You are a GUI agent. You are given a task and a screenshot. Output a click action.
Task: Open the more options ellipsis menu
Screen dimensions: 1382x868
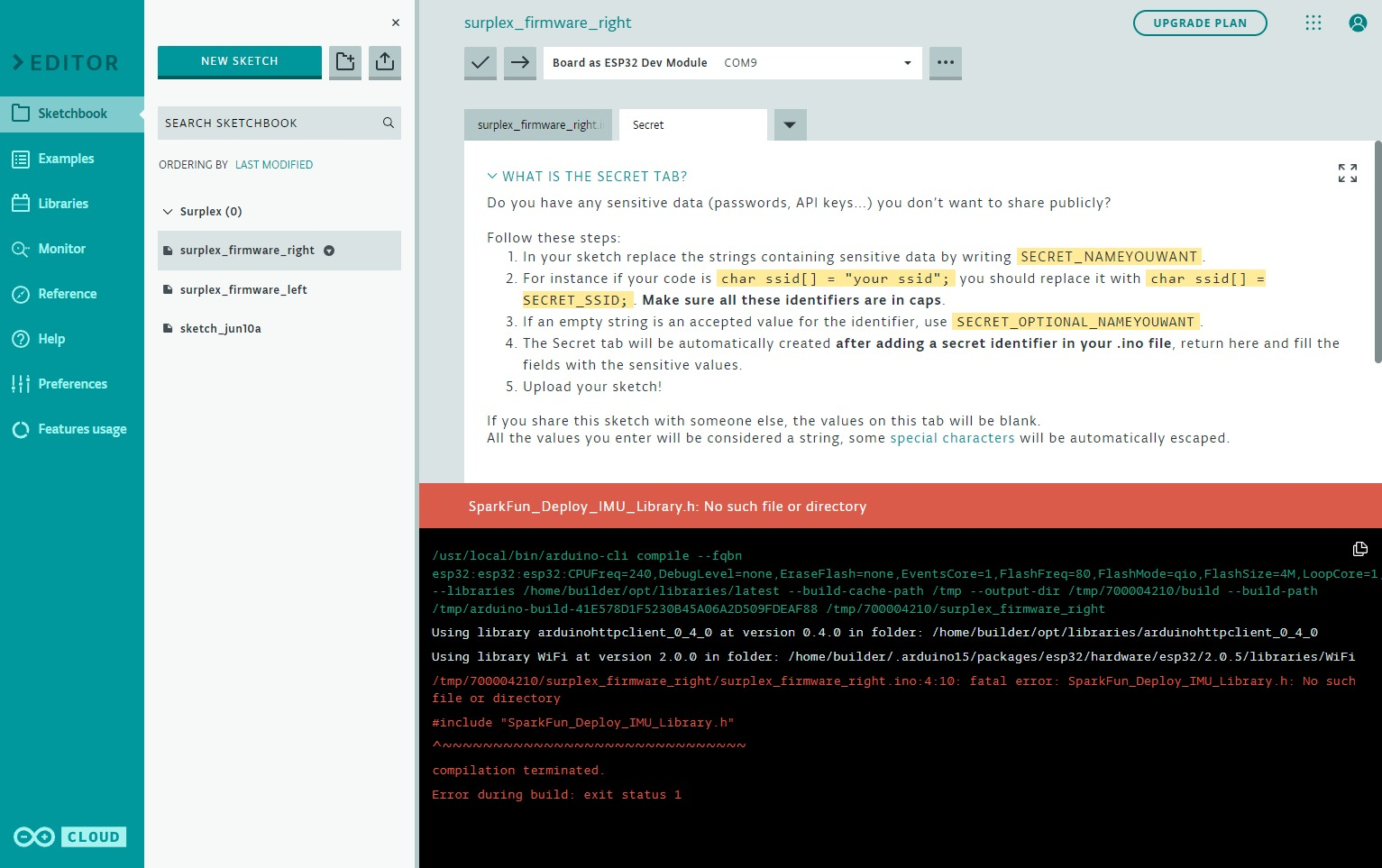click(945, 63)
